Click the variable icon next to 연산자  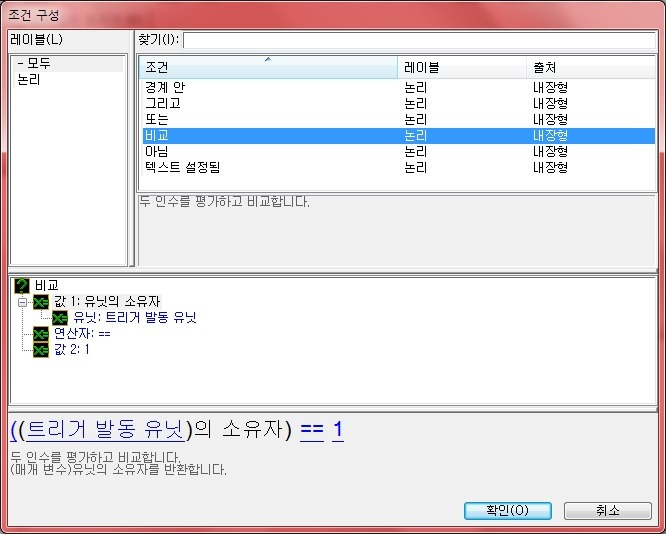(41, 334)
